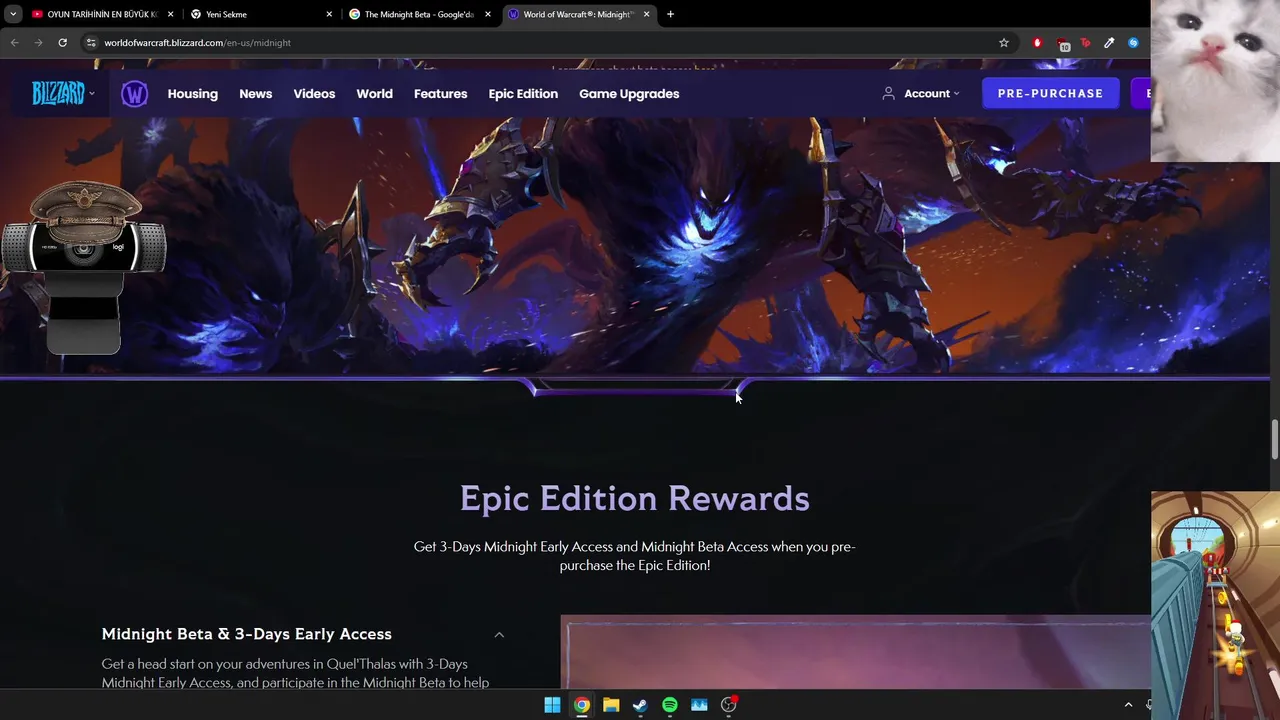Close The Midnight Beta Google tab

tap(488, 14)
